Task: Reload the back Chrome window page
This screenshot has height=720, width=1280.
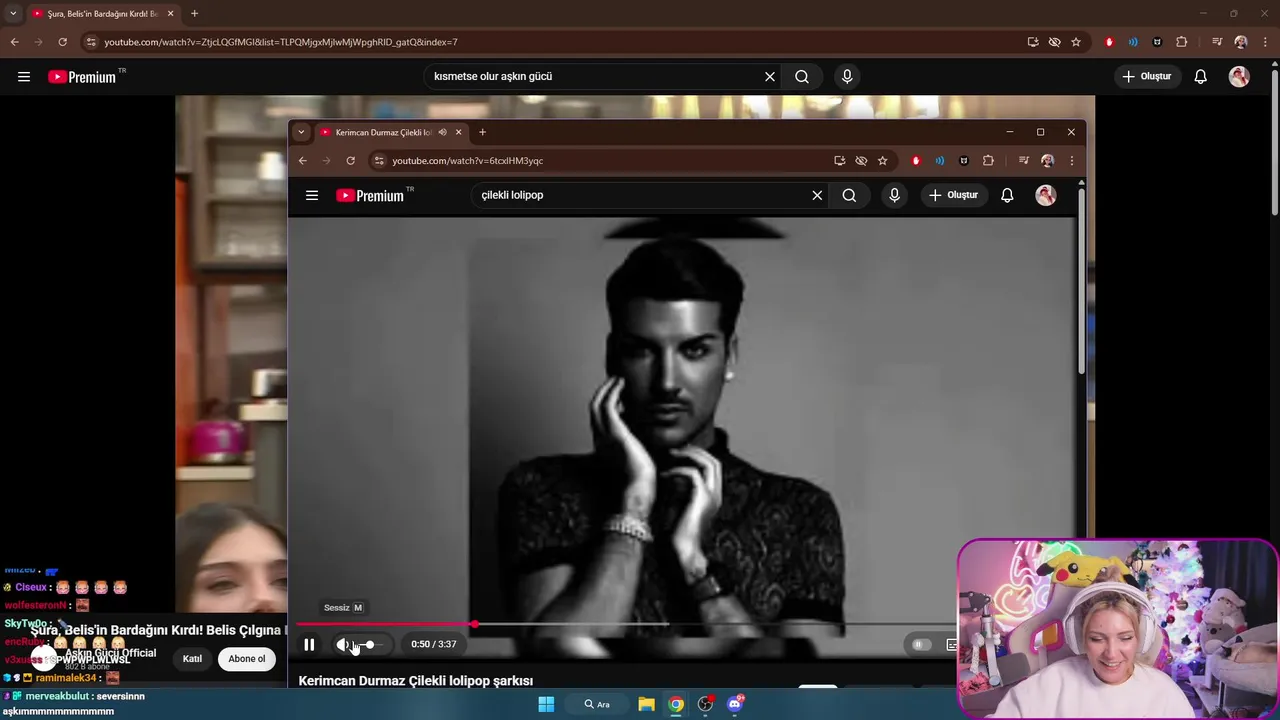Action: pyautogui.click(x=62, y=42)
